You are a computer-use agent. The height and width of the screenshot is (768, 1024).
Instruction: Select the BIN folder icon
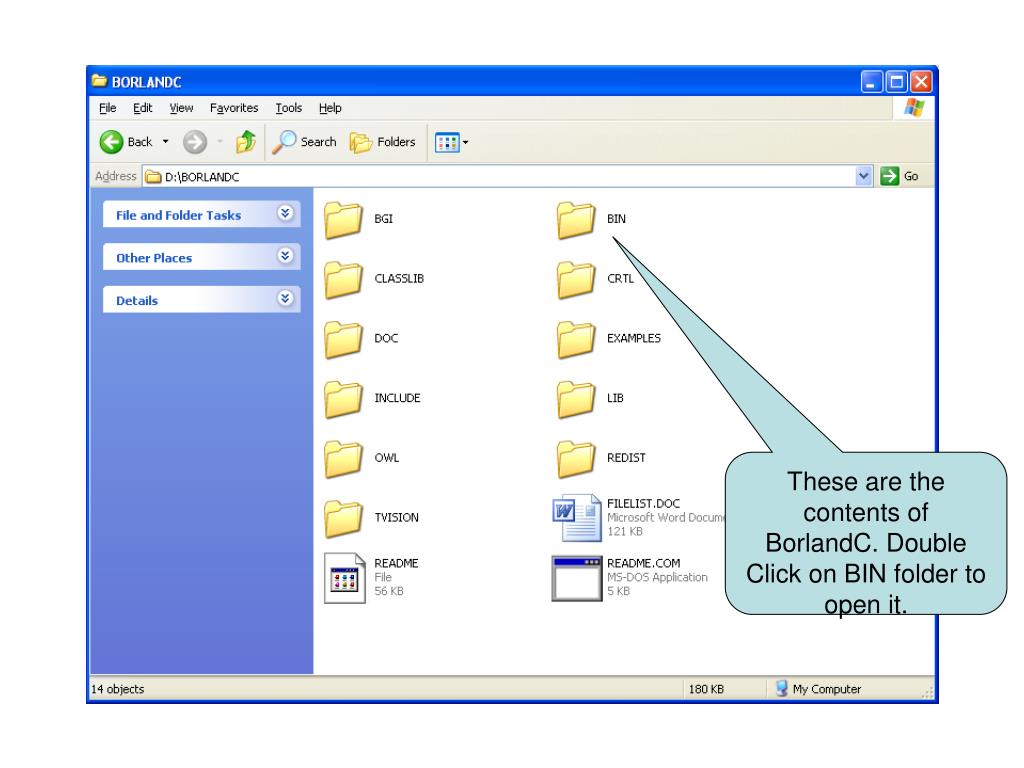pos(576,219)
